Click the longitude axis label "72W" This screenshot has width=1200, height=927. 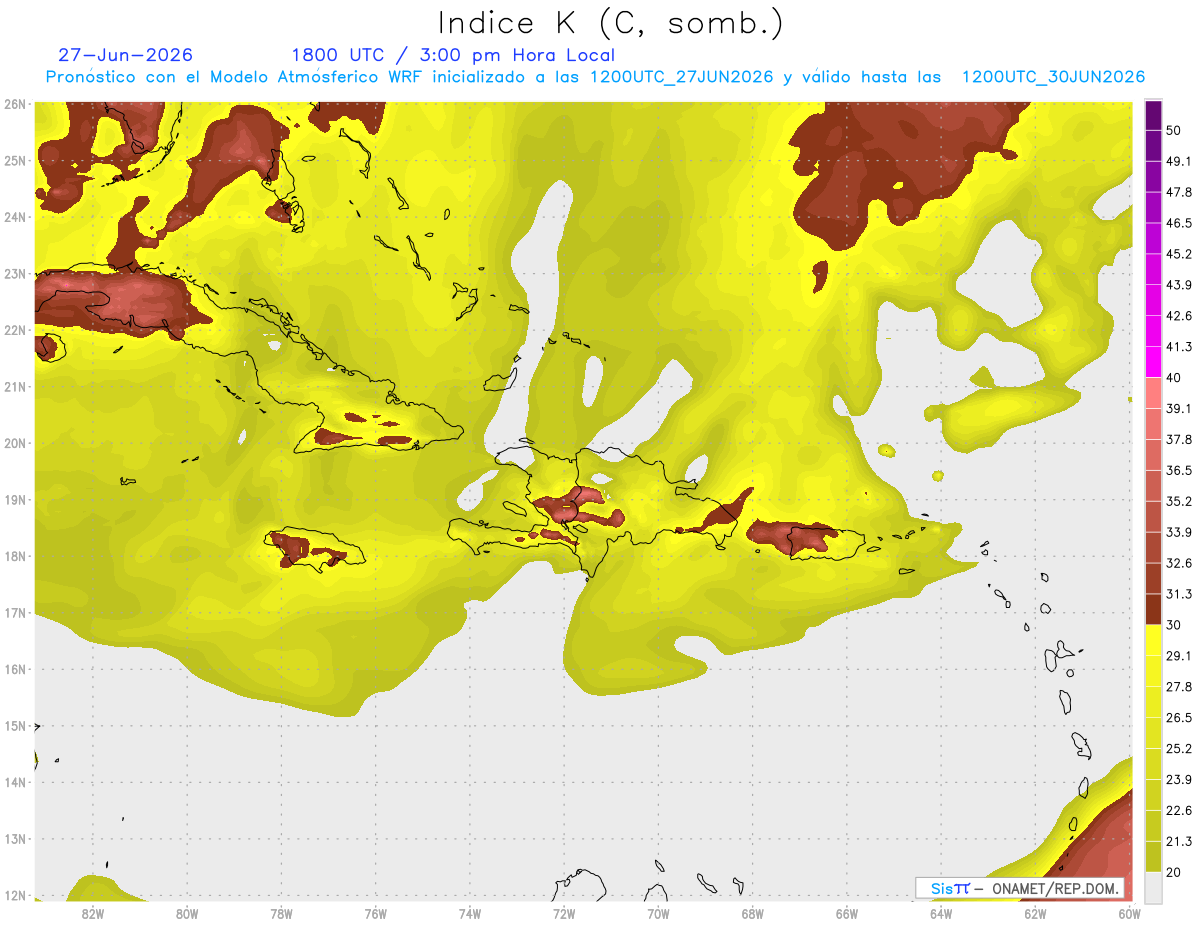[x=564, y=914]
